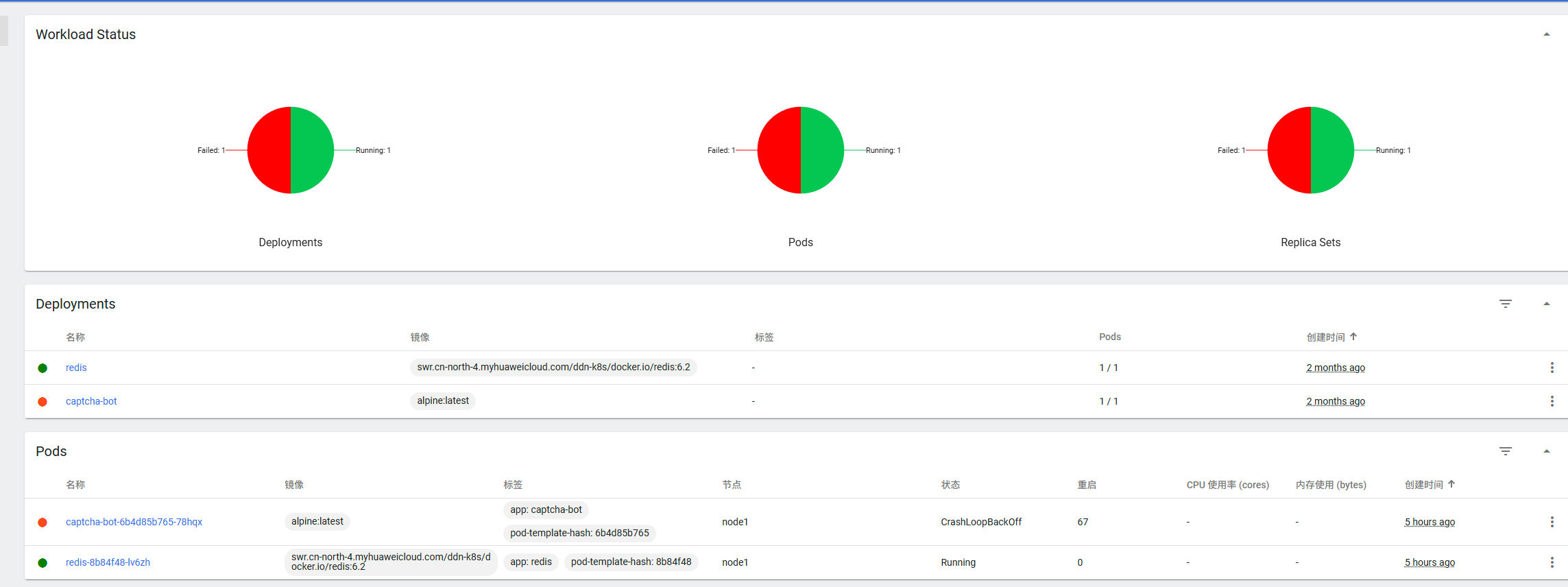The width and height of the screenshot is (1568, 587).
Task: Click the green Running slice of Pods chart
Action: (x=822, y=150)
